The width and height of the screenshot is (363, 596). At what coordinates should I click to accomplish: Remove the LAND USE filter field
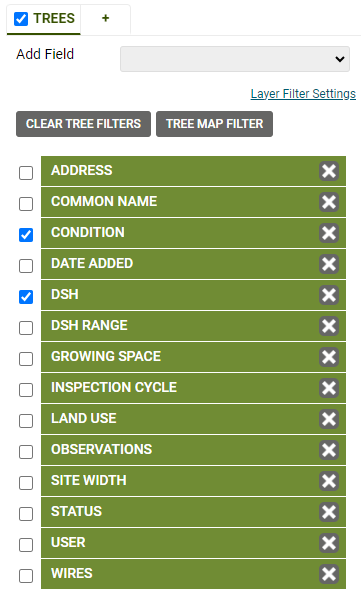click(x=329, y=419)
